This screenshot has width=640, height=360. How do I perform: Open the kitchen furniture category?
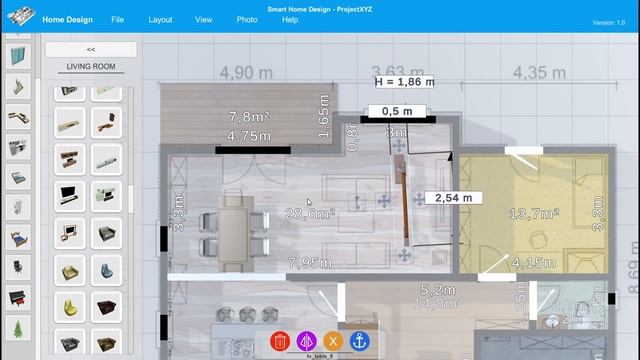coord(18,147)
